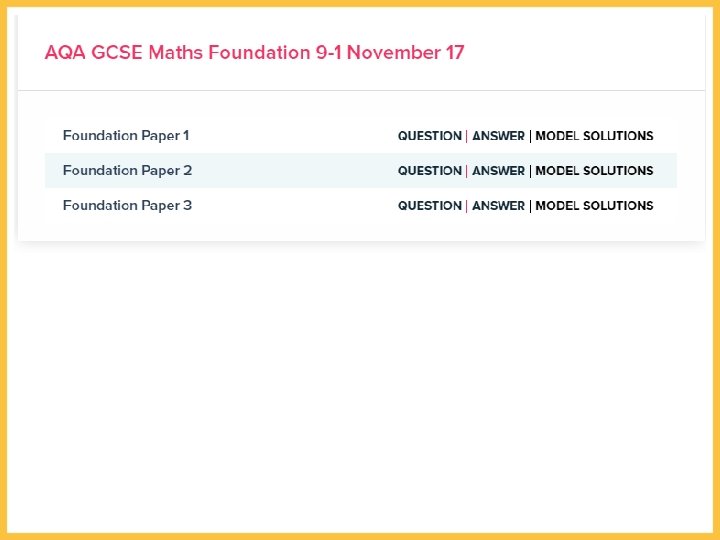This screenshot has width=720, height=540.
Task: Click separator between ANSWER and MODEL SOLUTIONS, Paper 3
Action: point(530,206)
